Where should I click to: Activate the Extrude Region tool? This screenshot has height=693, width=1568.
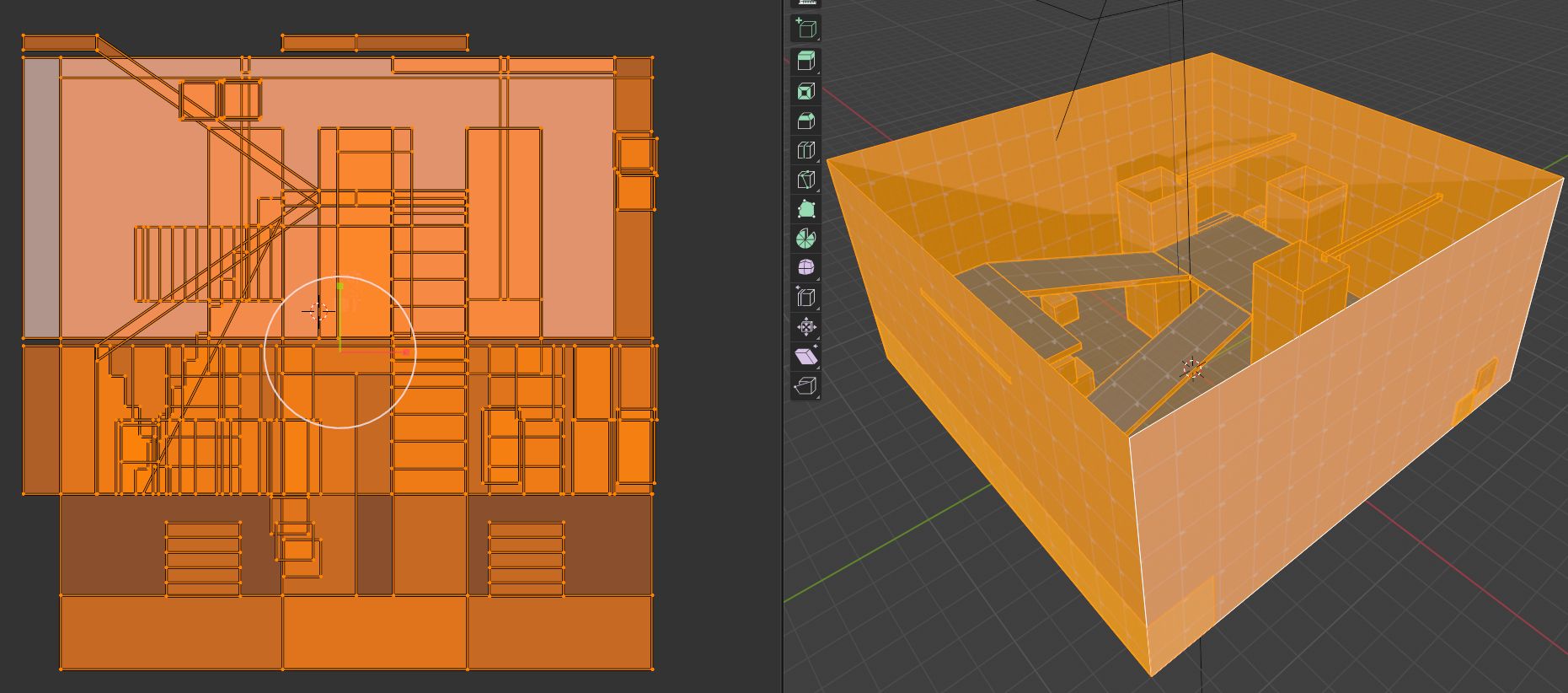[x=805, y=61]
